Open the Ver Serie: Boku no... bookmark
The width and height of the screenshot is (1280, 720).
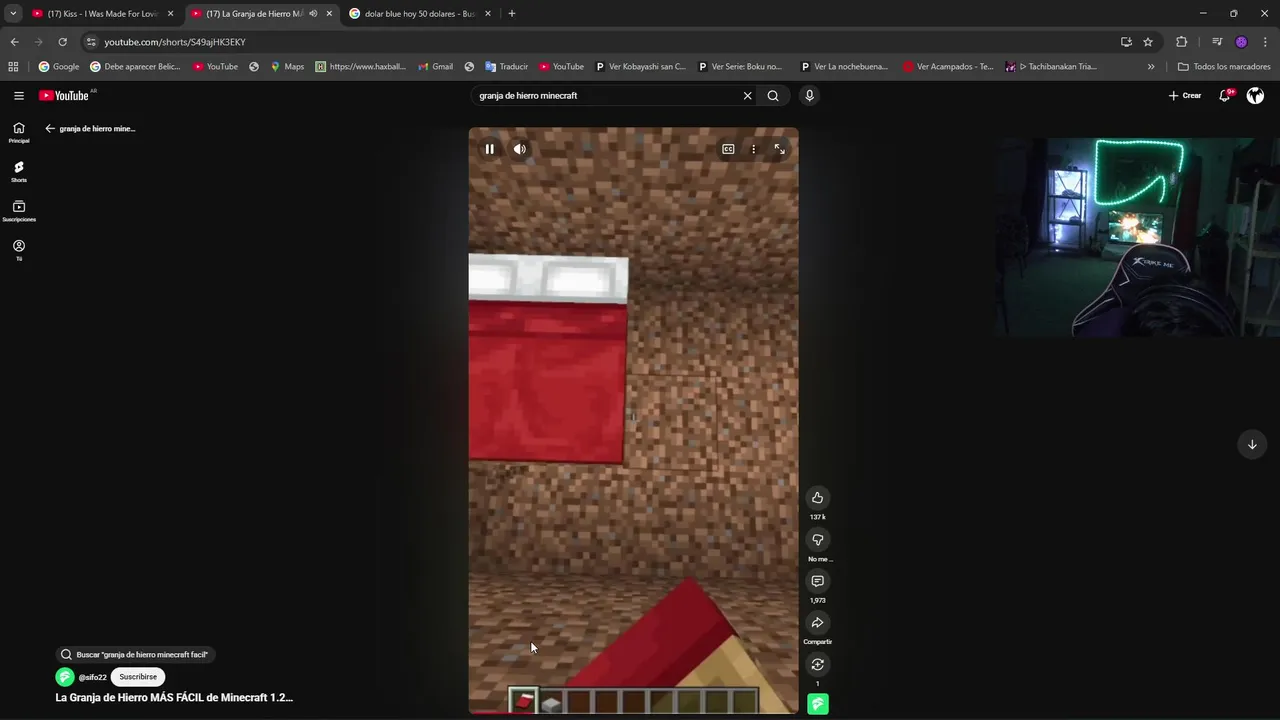[x=739, y=67]
